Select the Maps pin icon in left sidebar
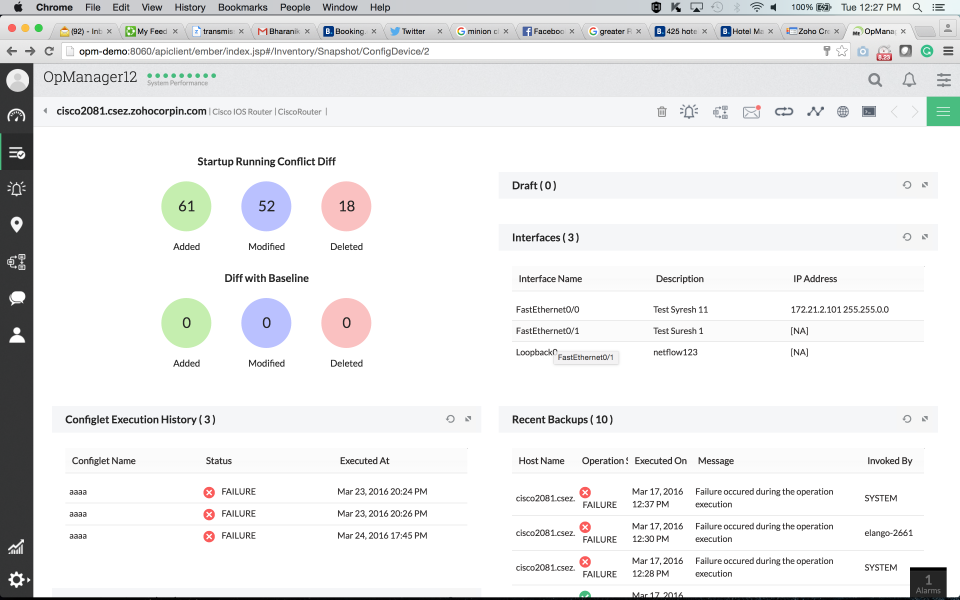This screenshot has width=960, height=600. coord(16,224)
